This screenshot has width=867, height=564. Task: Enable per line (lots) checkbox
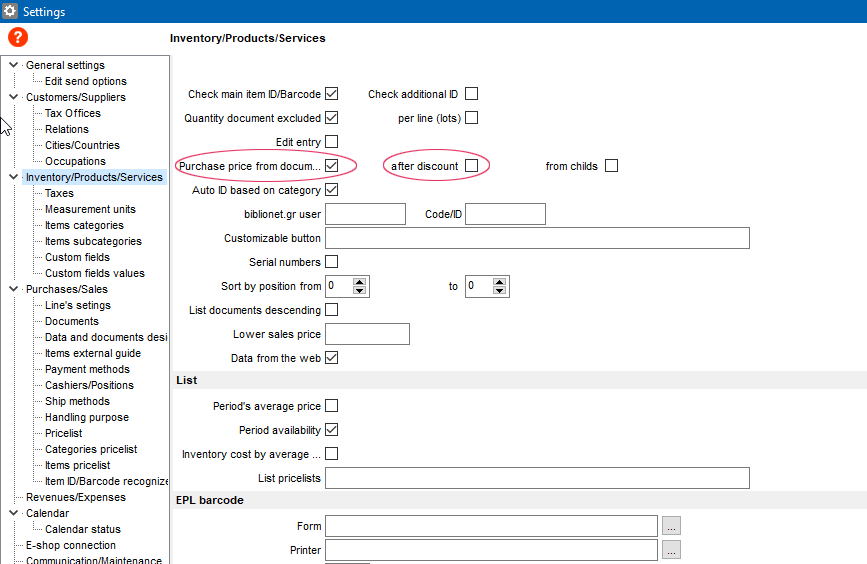point(472,118)
